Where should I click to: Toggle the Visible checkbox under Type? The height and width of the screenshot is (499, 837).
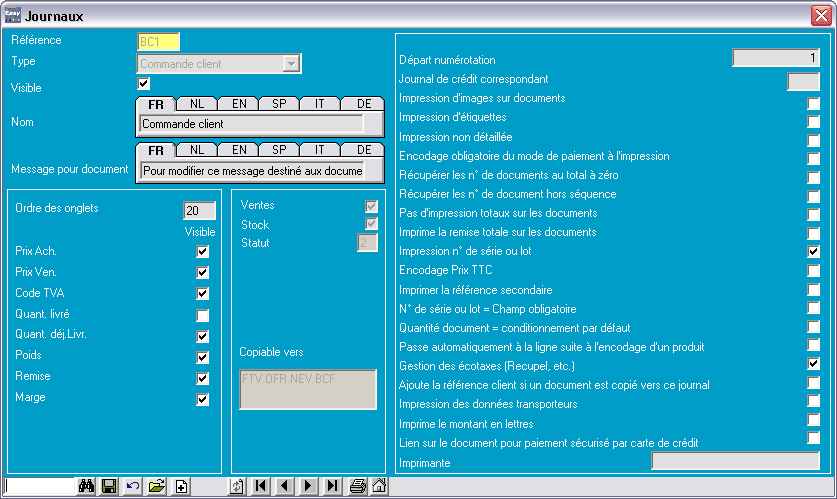(x=144, y=84)
